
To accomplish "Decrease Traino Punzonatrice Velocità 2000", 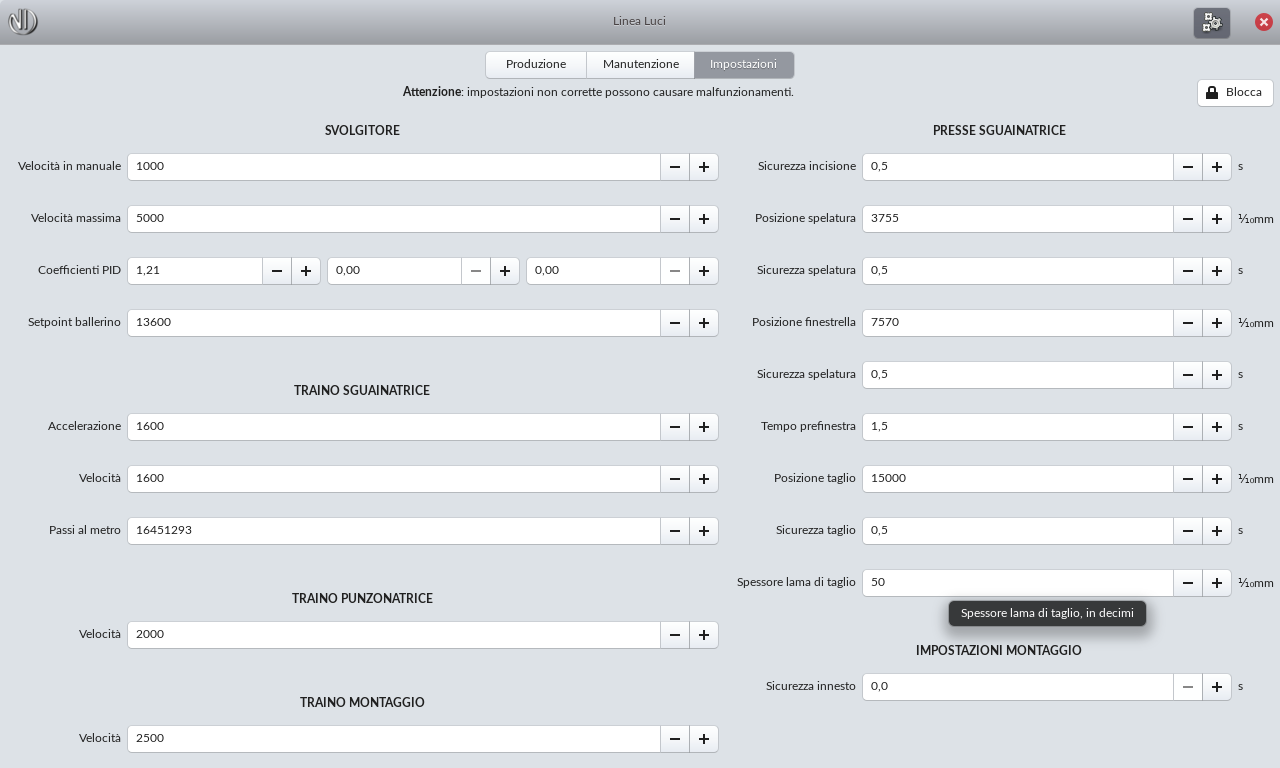I will (675, 635).
